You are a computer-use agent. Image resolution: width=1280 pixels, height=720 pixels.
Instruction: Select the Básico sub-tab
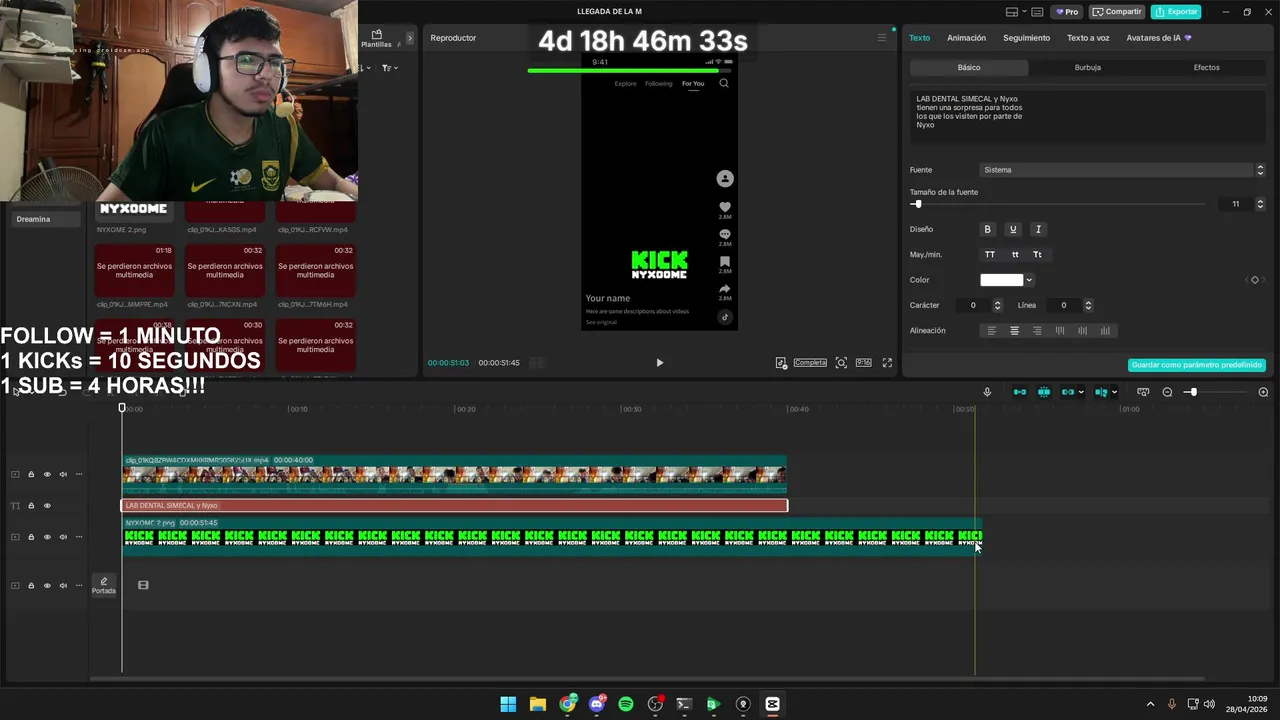click(x=969, y=68)
